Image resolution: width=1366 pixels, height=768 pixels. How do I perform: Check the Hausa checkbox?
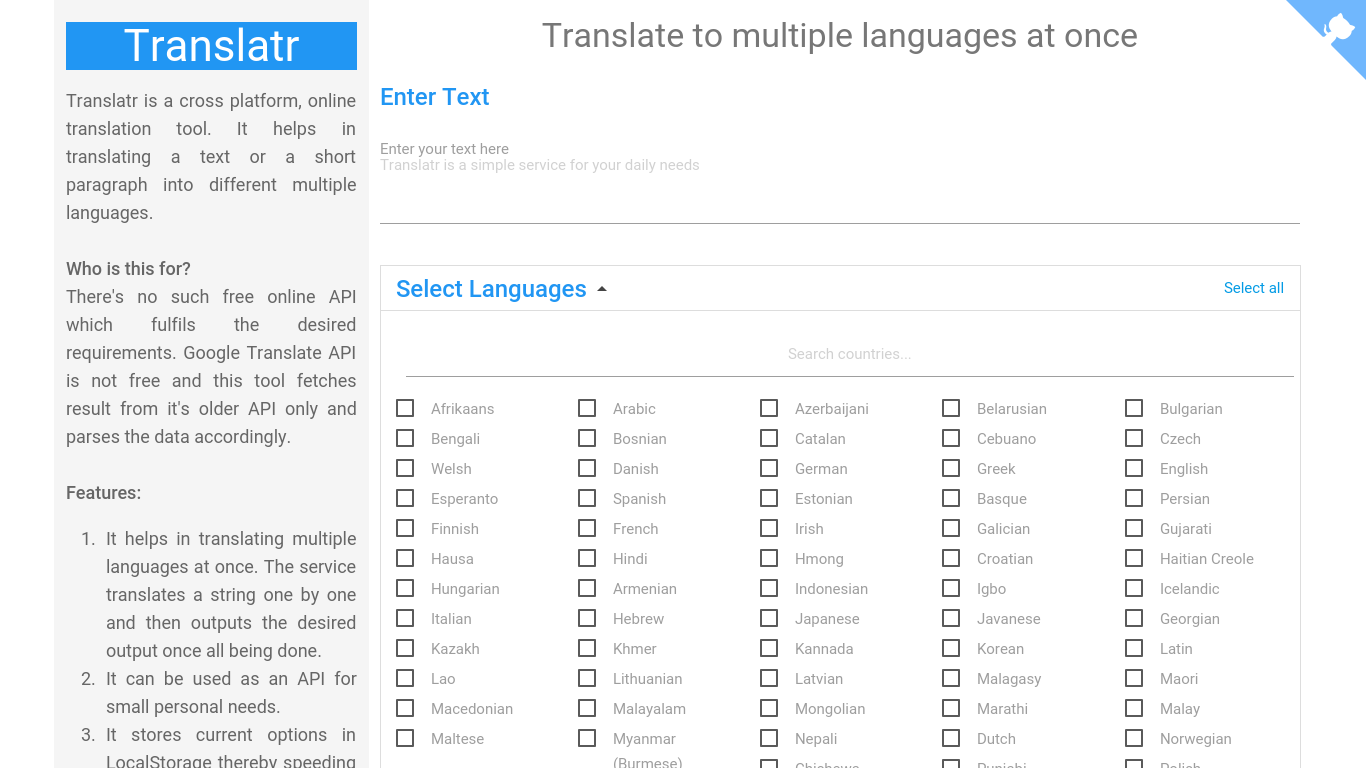coord(405,558)
